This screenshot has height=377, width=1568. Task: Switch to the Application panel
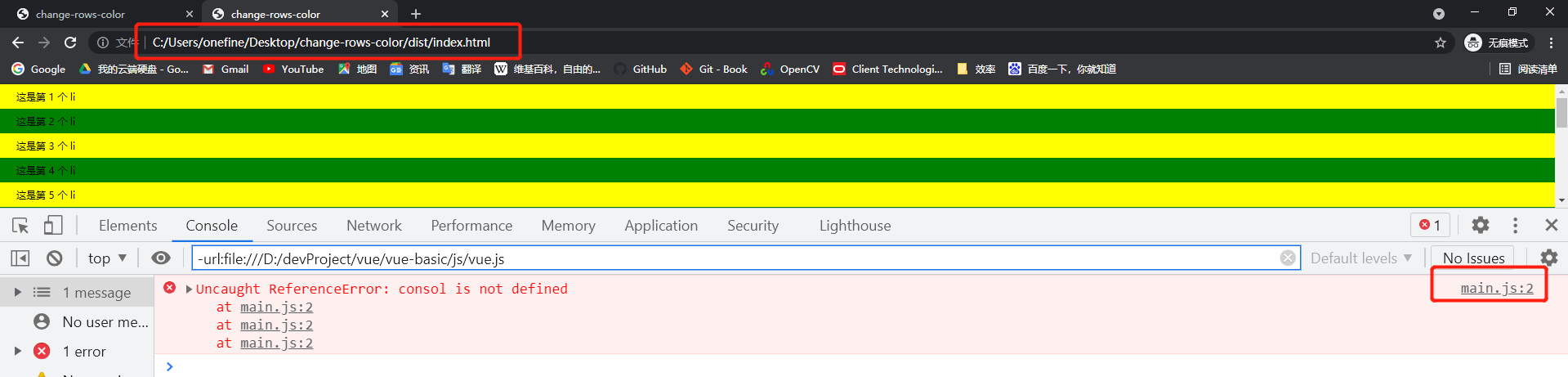tap(661, 226)
